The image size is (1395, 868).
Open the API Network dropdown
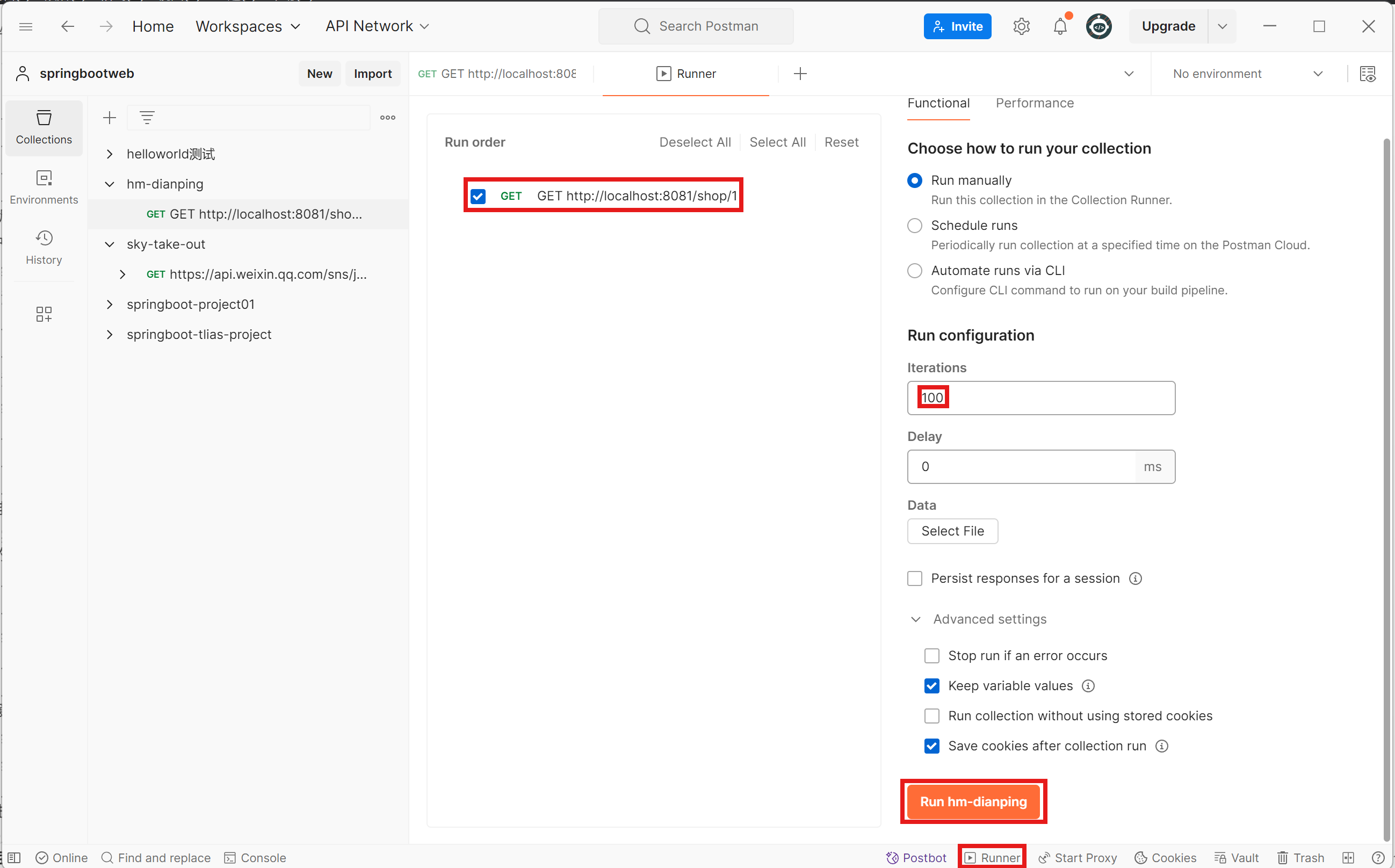tap(377, 26)
